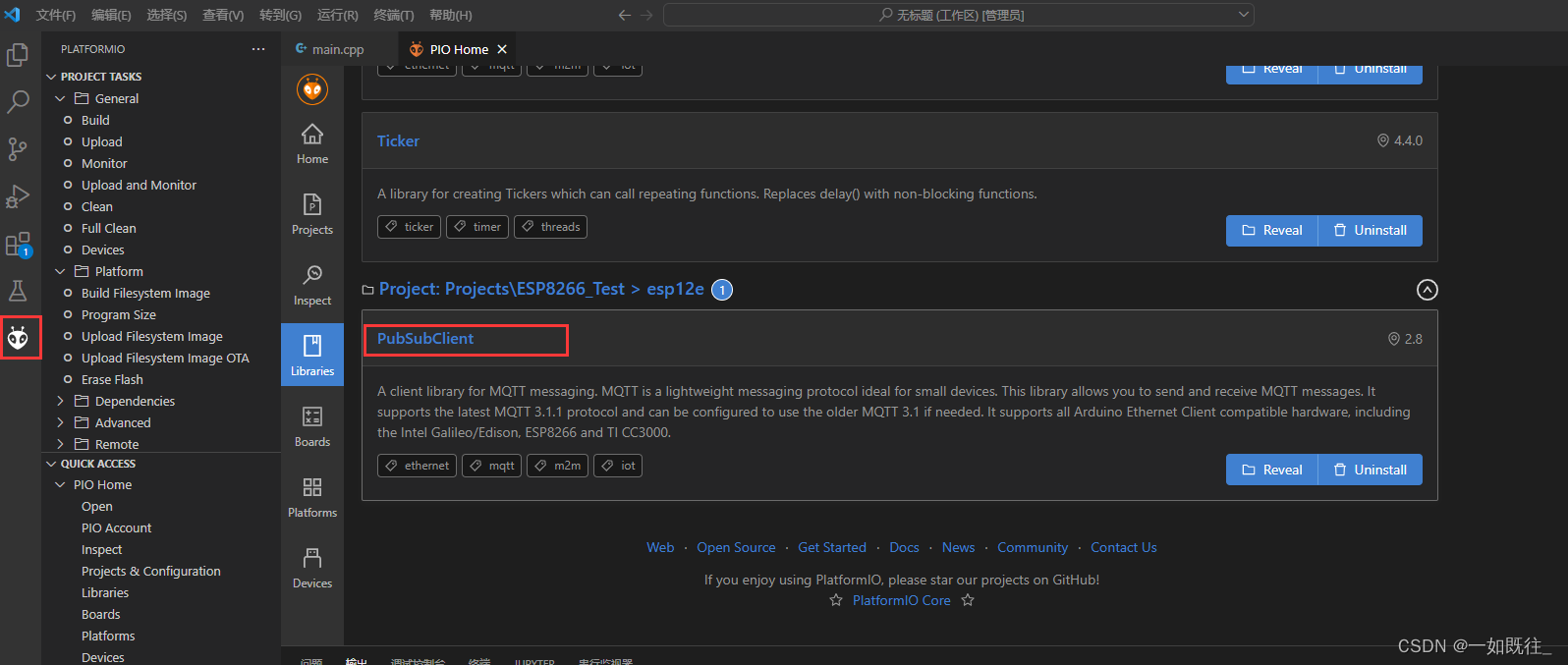Open the Explorer view in activity bar

18,55
